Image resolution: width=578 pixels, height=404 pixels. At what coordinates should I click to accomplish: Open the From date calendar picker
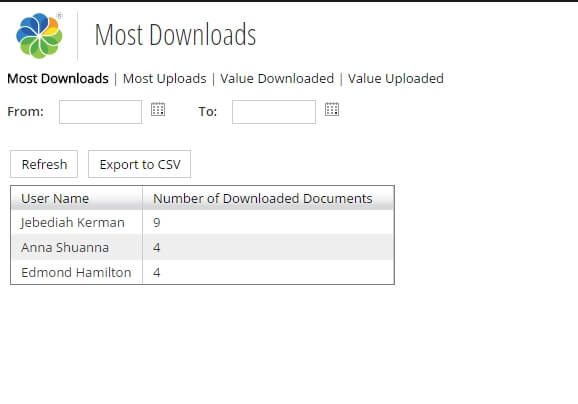(x=158, y=109)
